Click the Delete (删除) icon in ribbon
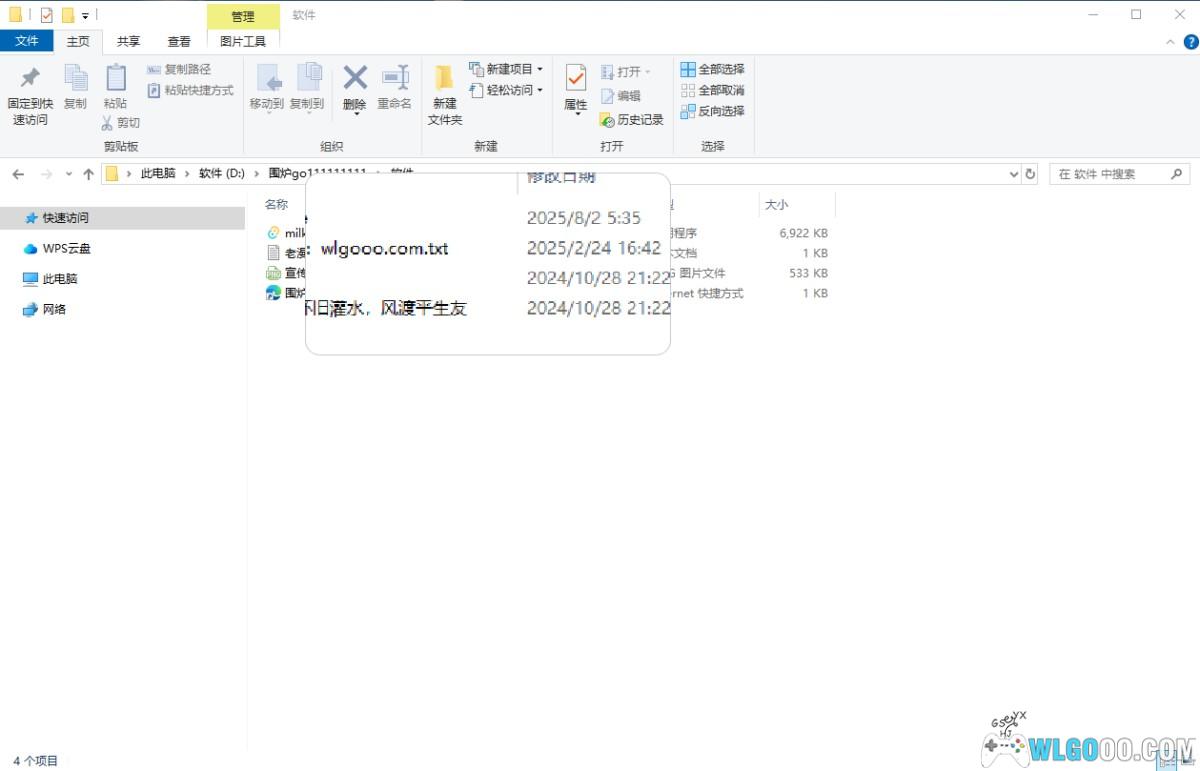Screen dimensions: 1200x771 354,79
